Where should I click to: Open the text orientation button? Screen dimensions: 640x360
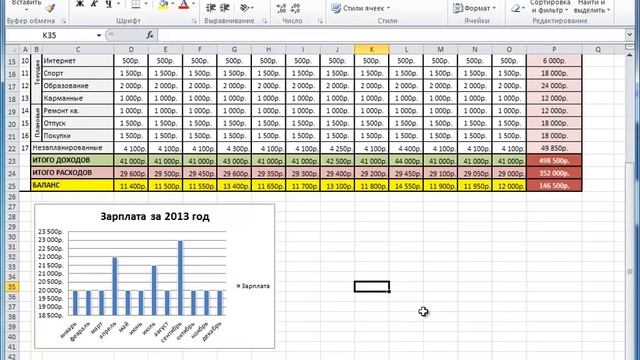click(246, 8)
